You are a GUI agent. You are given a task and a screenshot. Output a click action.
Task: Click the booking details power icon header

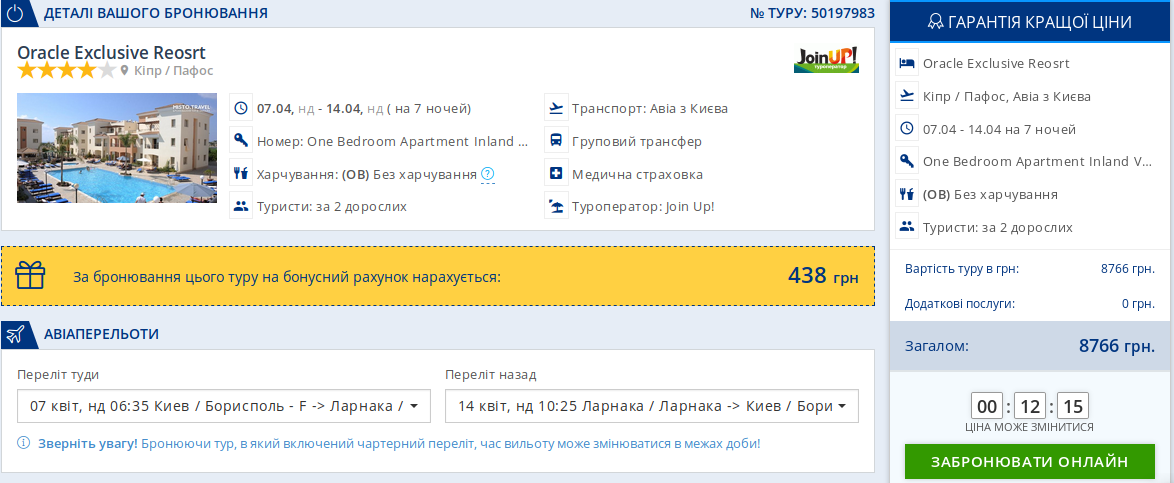click(x=16, y=14)
